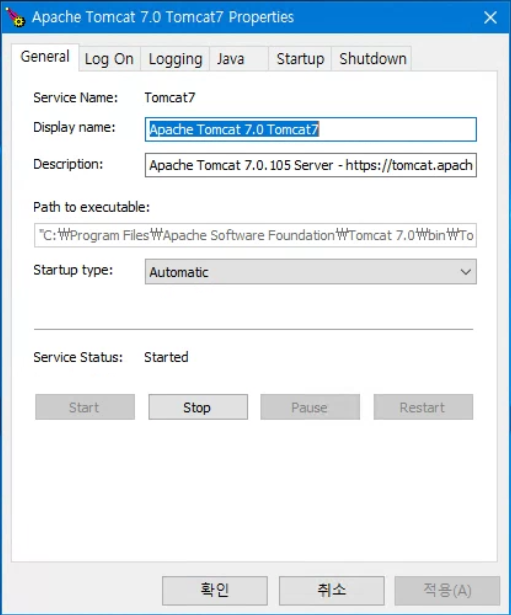Click the Display name: label
This screenshot has width=511, height=615.
click(x=74, y=127)
